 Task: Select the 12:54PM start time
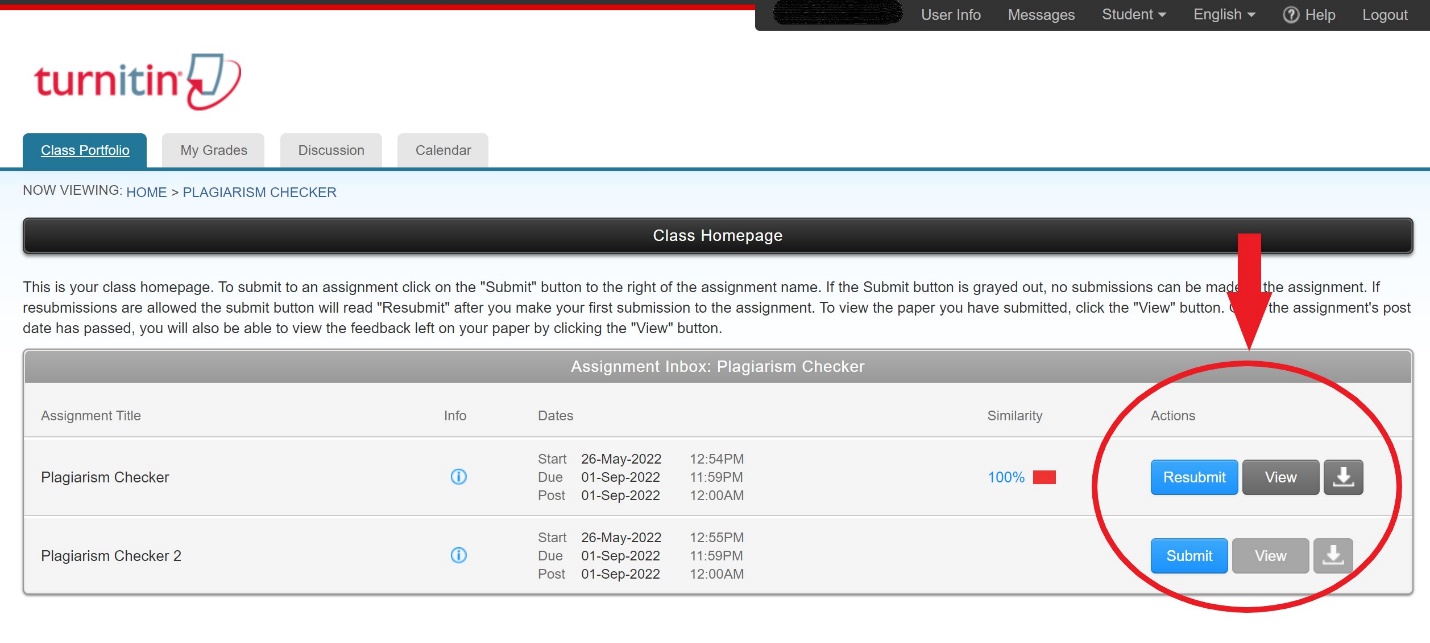717,459
